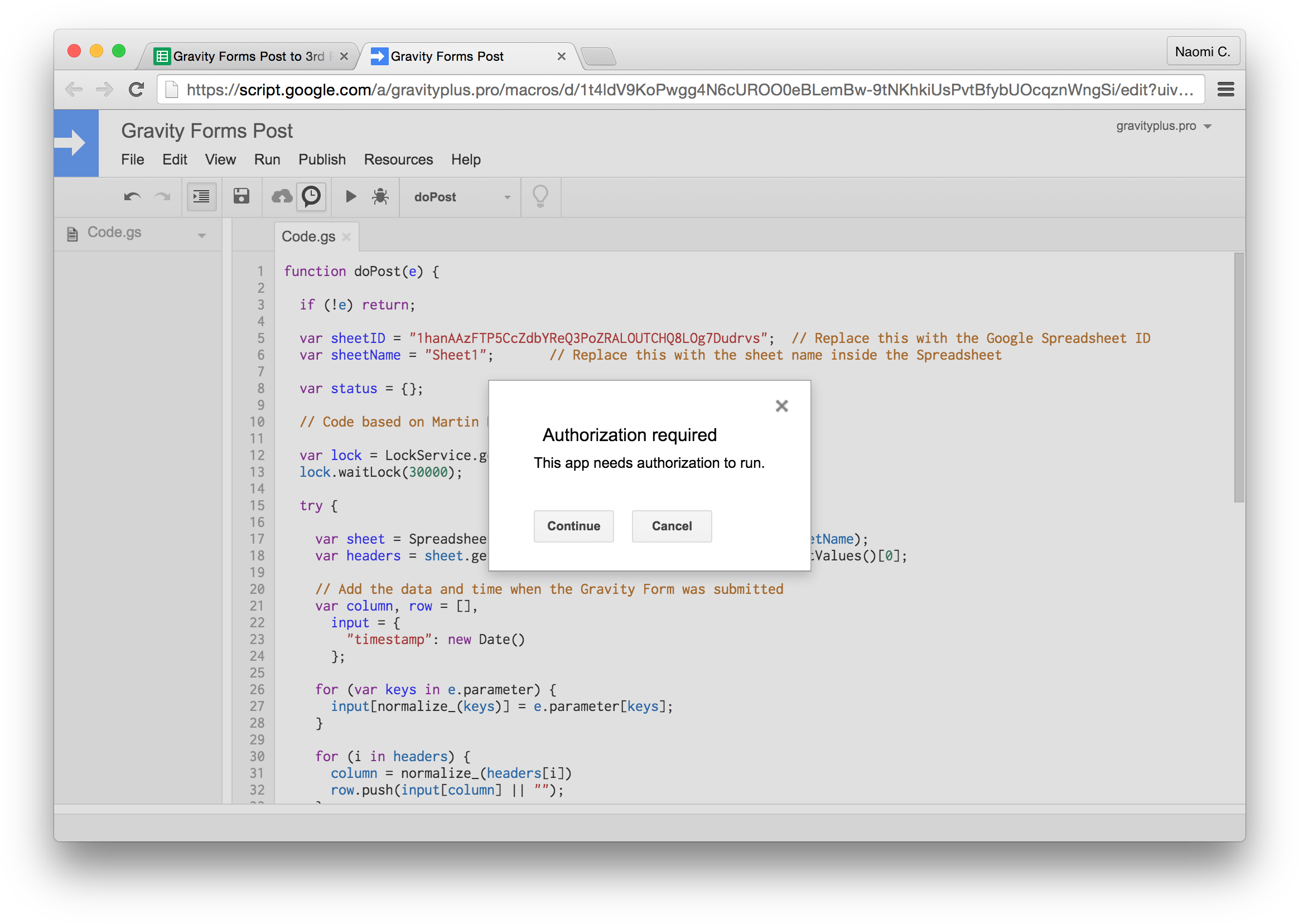Viewport: 1299px width, 924px height.
Task: Click the page info icon in address bar
Action: click(x=172, y=89)
